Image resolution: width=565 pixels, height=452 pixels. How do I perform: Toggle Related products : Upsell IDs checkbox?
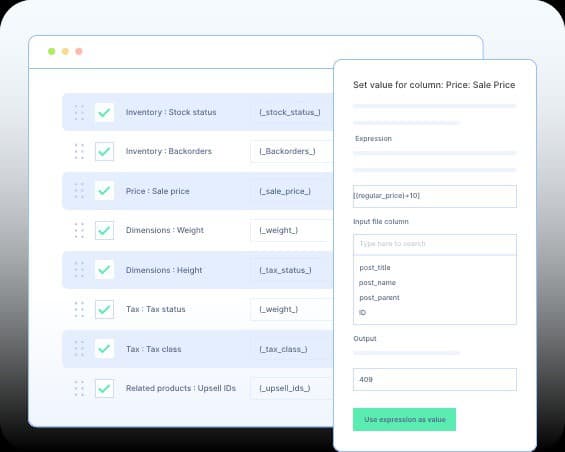[x=104, y=388]
